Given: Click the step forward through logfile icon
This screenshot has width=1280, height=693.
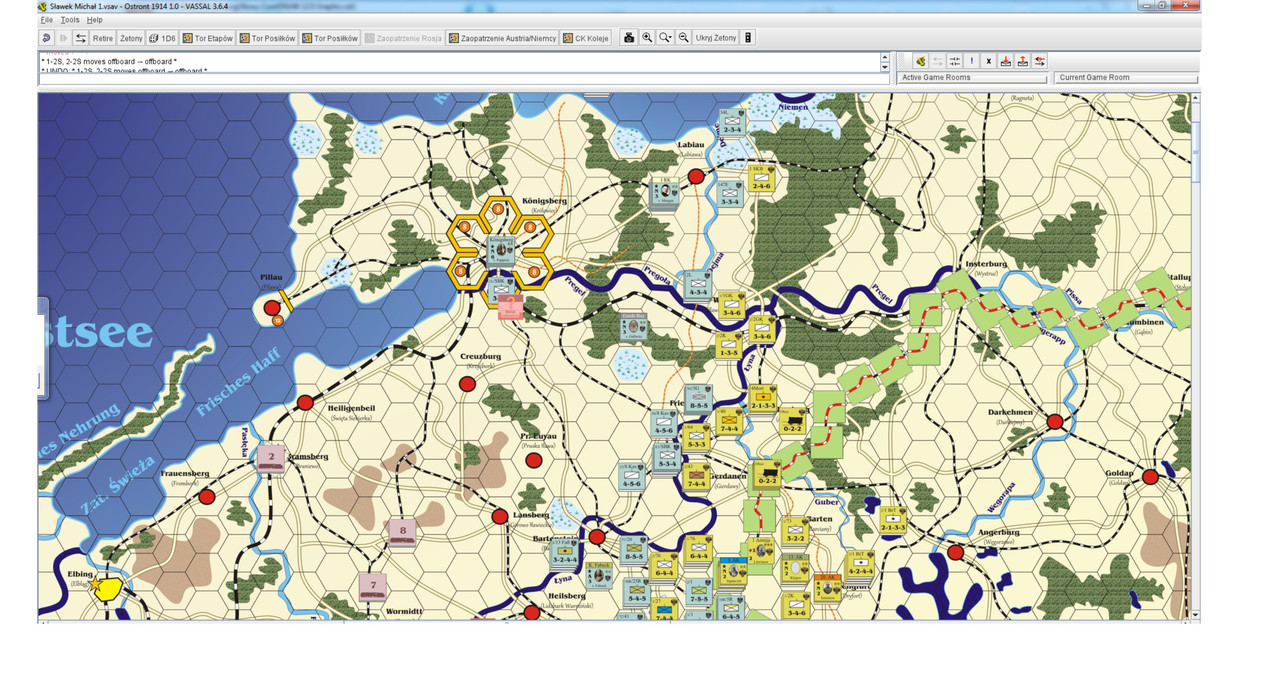Looking at the screenshot, I should point(63,38).
